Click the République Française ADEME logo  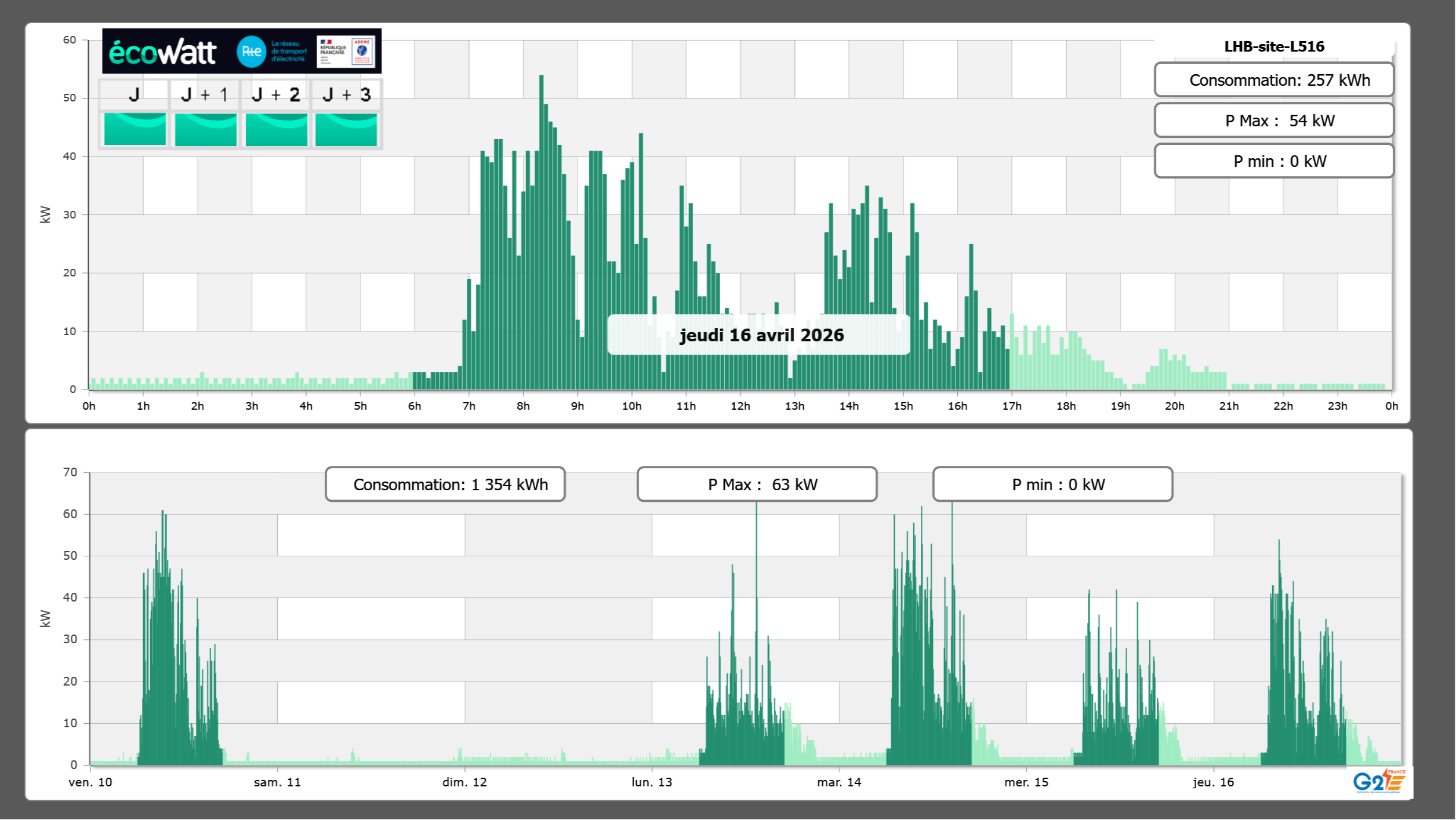click(346, 52)
